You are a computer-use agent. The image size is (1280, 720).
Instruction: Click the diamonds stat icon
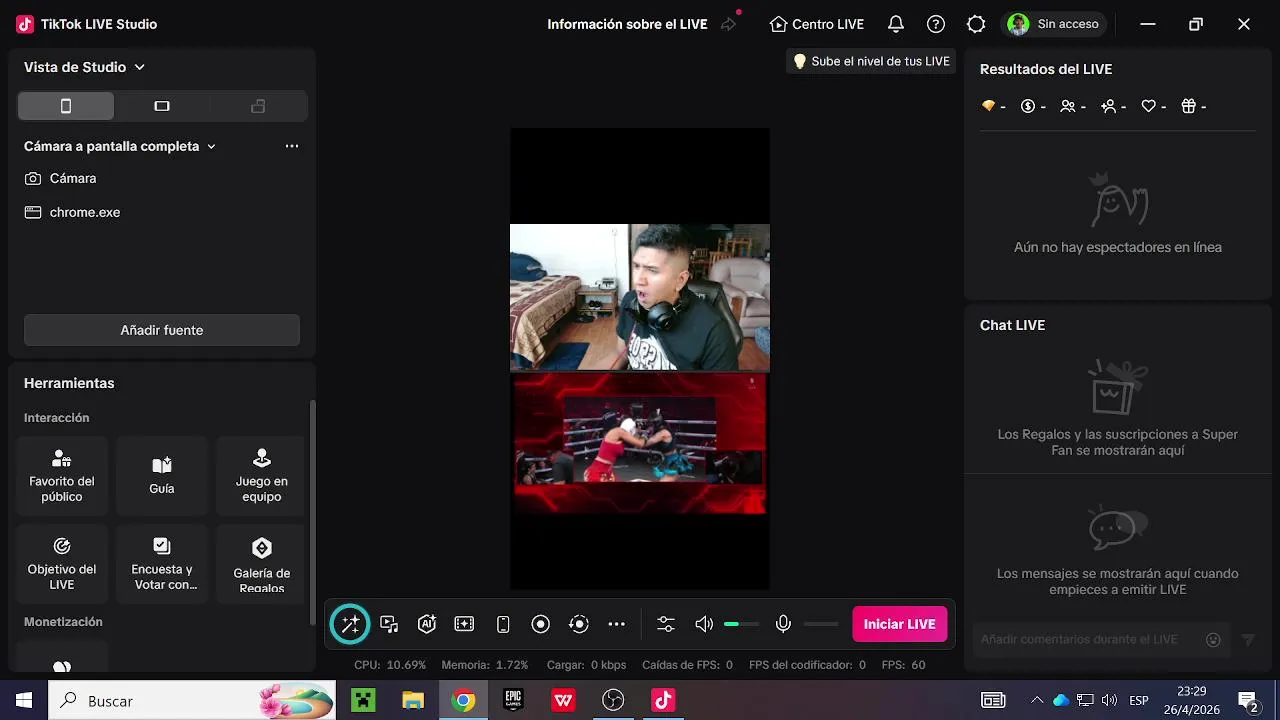[x=989, y=106]
